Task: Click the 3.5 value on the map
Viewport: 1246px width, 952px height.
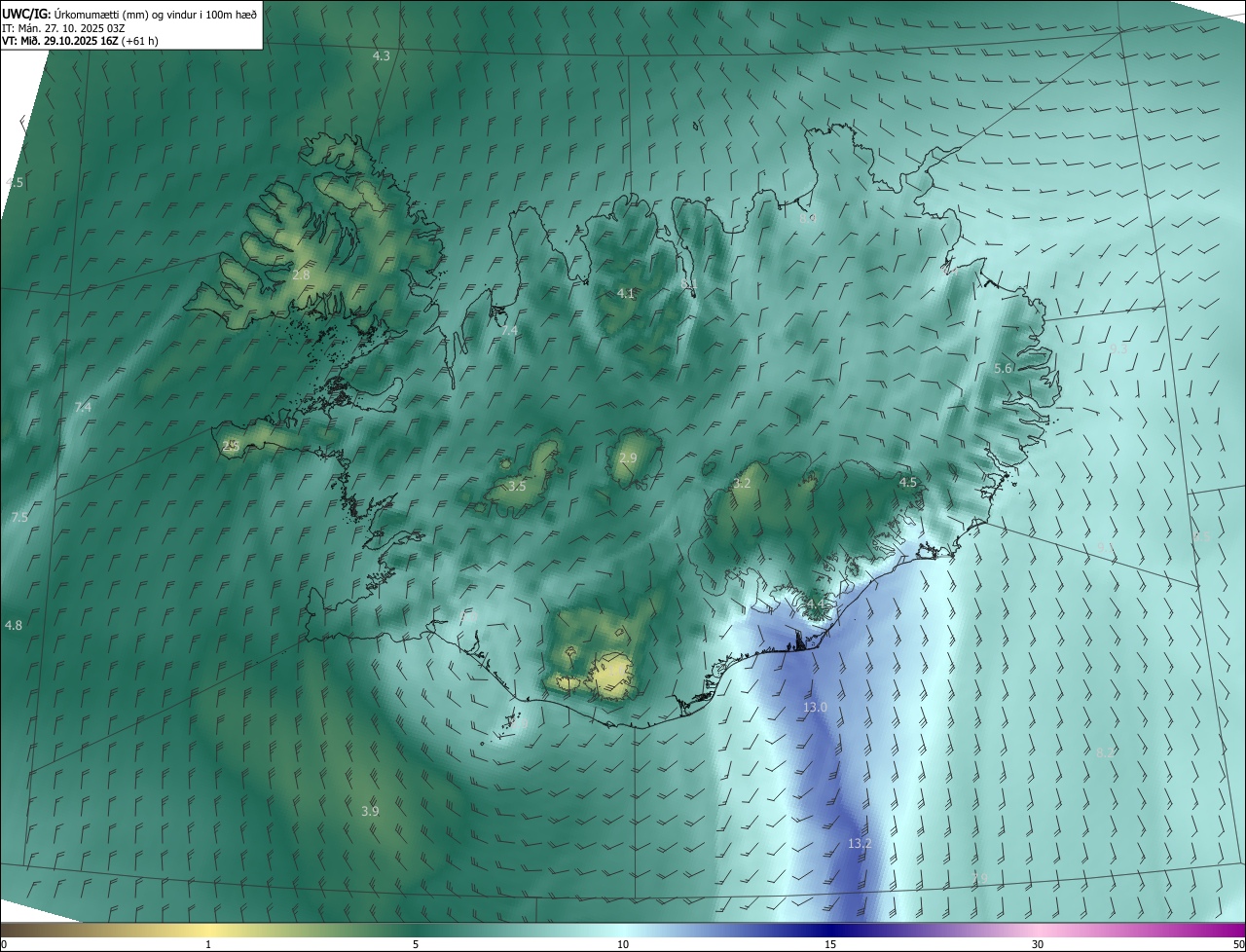Action: click(x=517, y=486)
